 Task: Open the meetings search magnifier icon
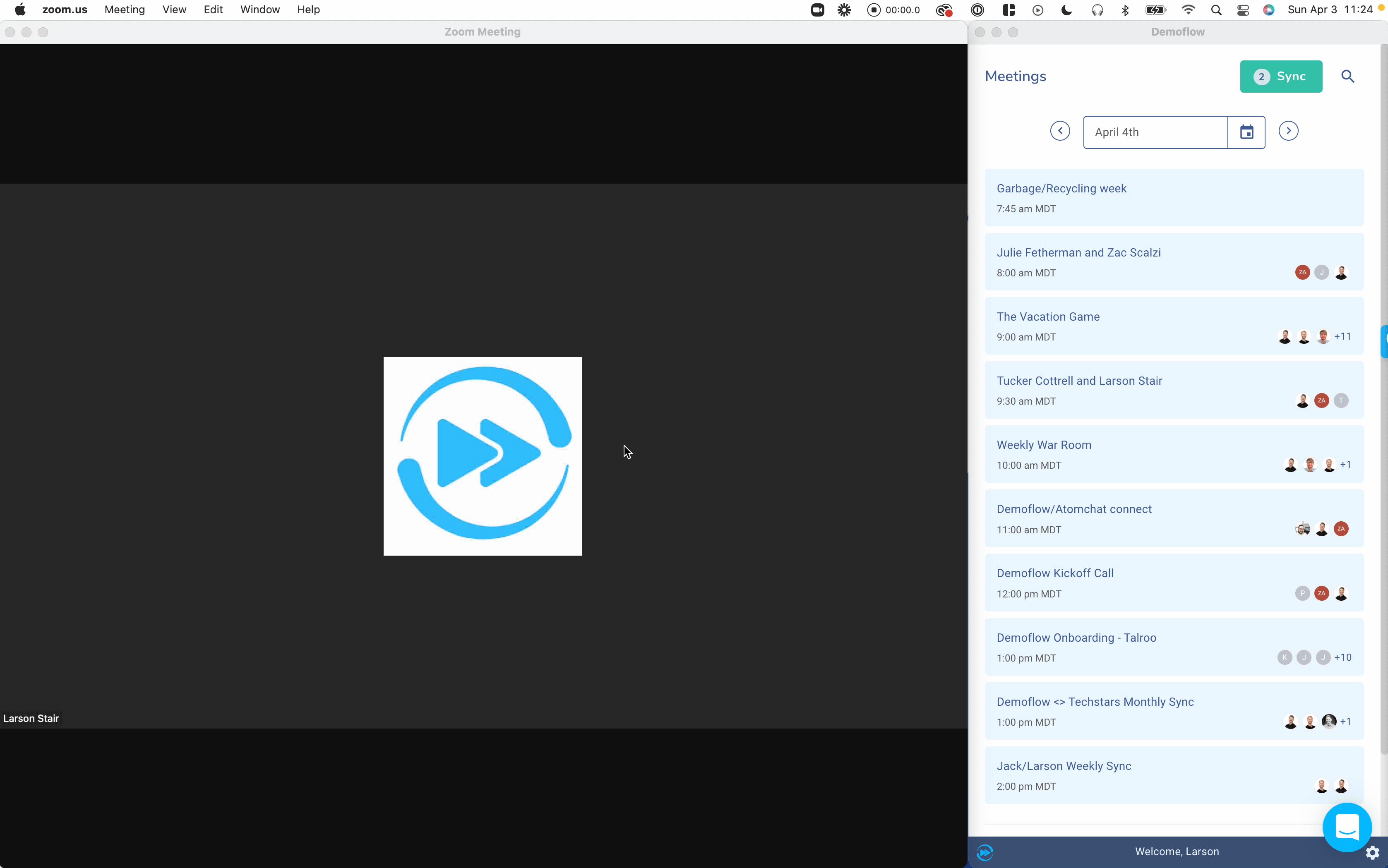click(x=1347, y=77)
